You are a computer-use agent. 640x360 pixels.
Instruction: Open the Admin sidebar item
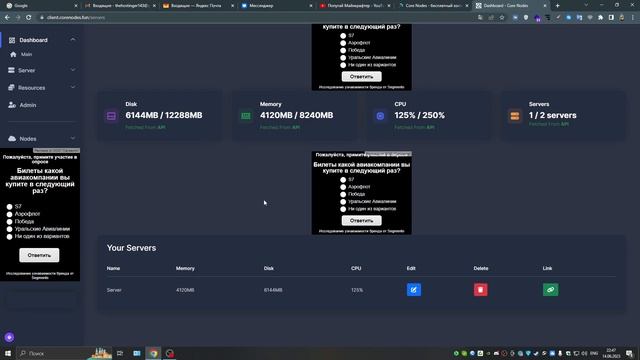pyautogui.click(x=28, y=105)
